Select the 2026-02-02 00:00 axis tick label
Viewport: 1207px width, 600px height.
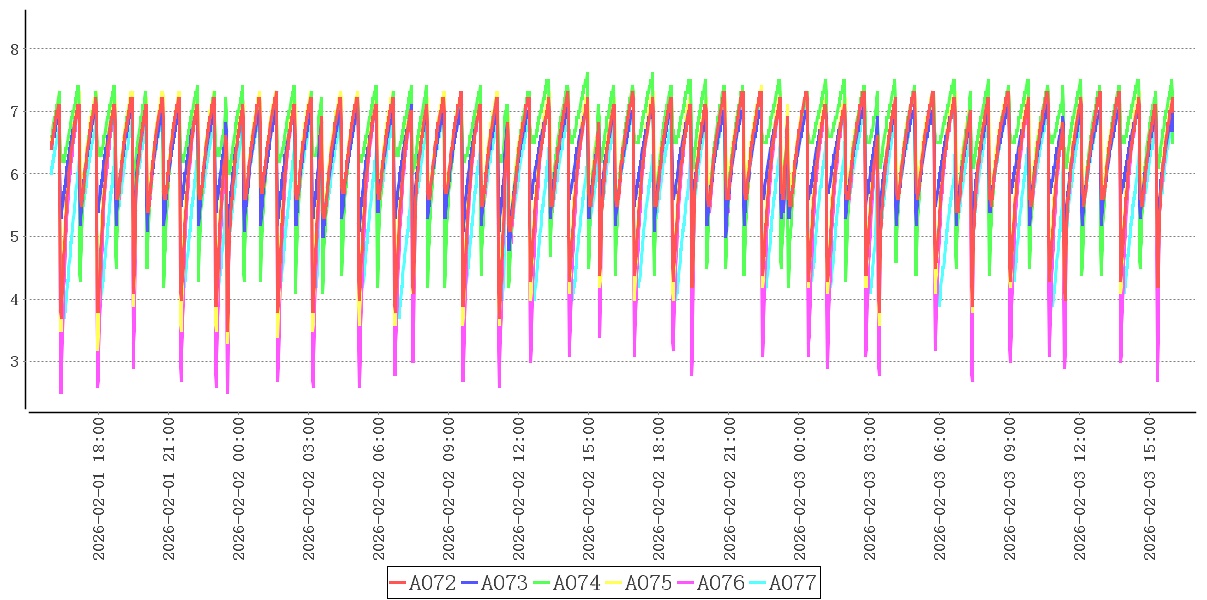click(239, 489)
